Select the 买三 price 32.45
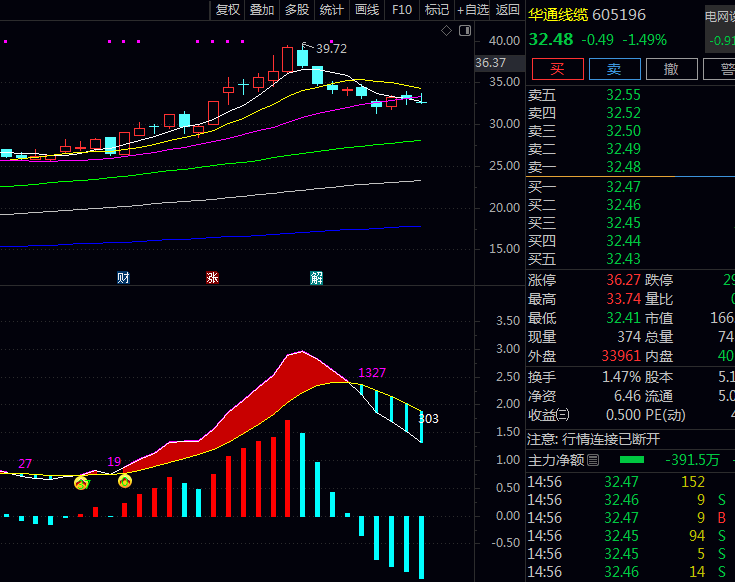 [x=623, y=223]
